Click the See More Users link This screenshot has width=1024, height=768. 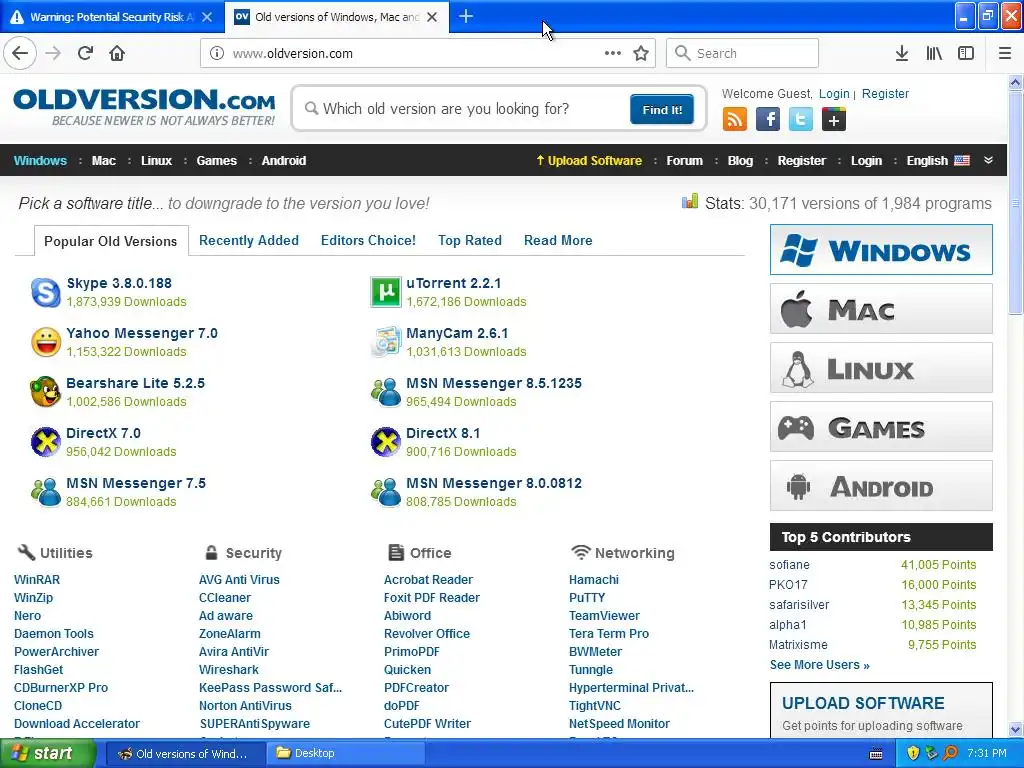[820, 665]
